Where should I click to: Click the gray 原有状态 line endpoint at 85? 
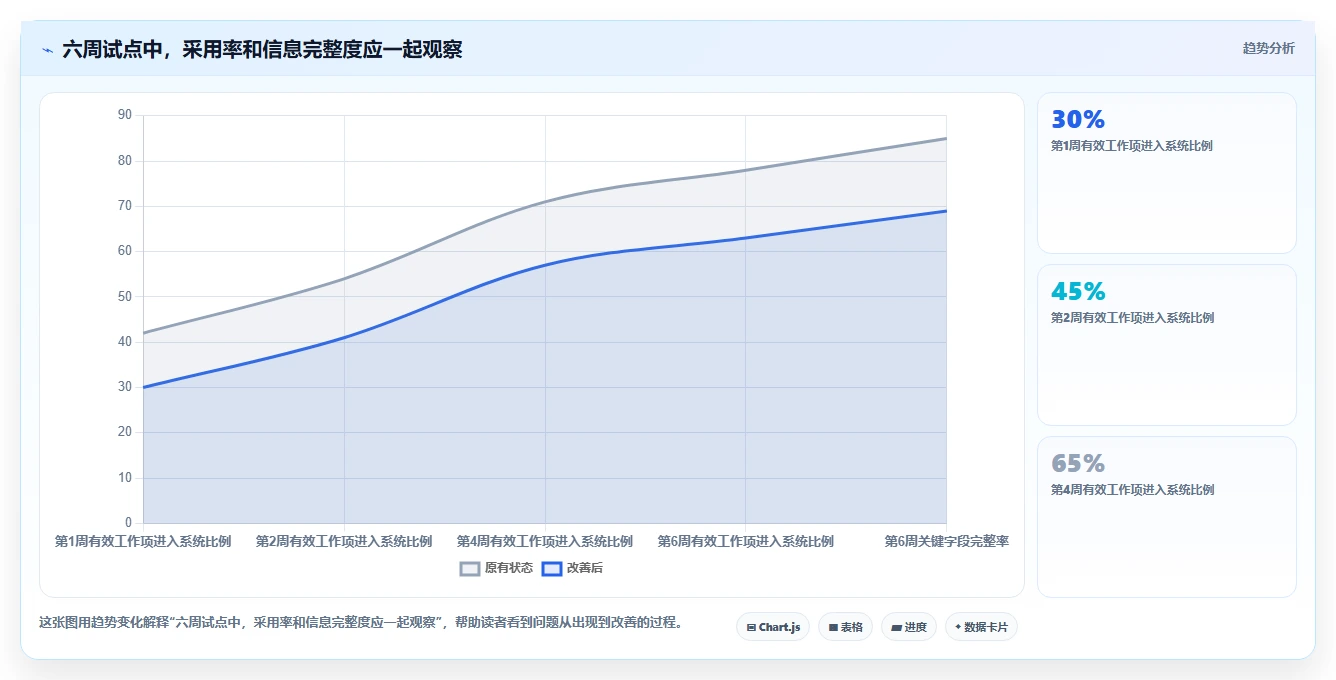coord(946,138)
